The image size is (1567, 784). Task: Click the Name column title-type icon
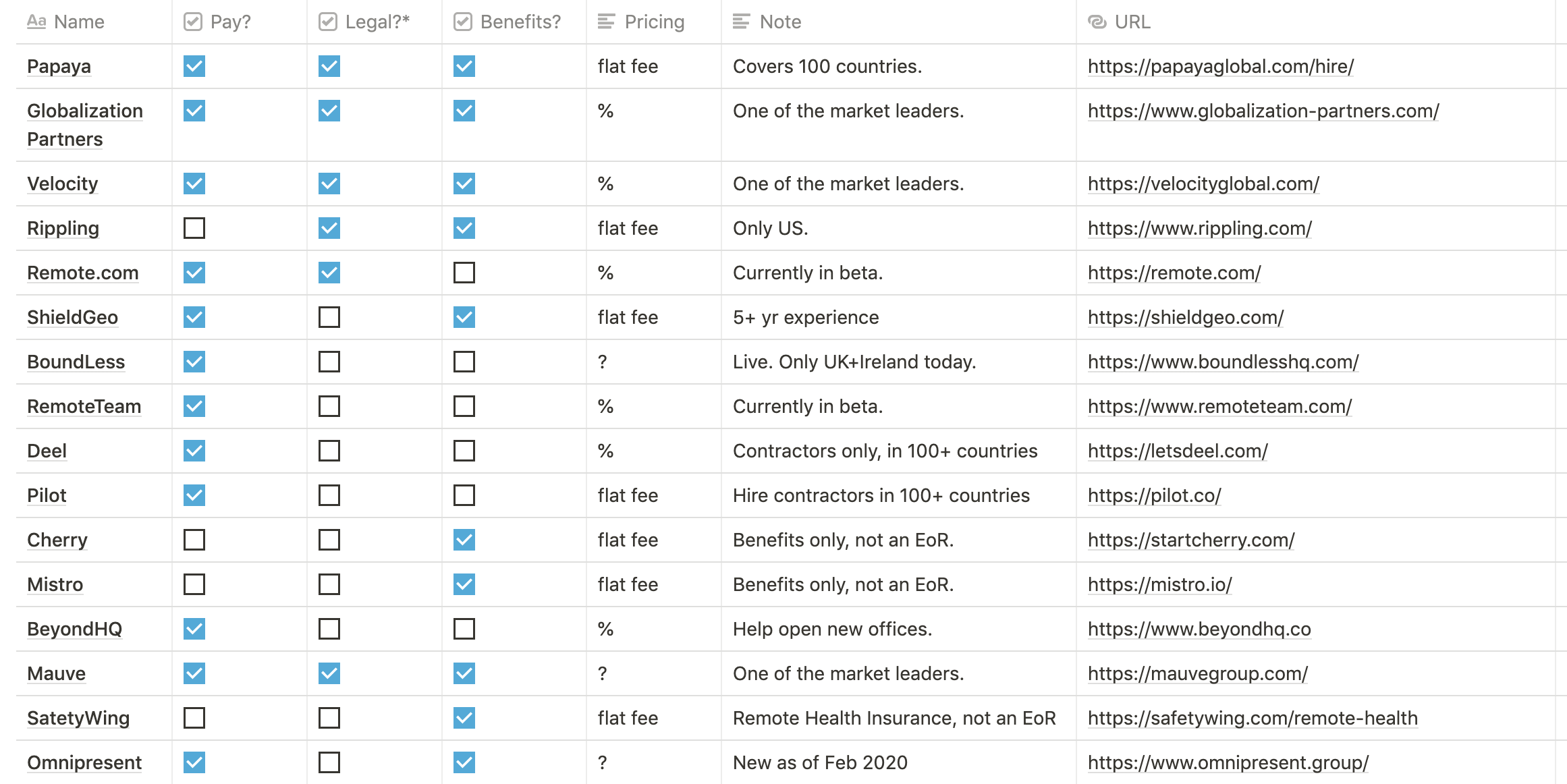coord(36,22)
